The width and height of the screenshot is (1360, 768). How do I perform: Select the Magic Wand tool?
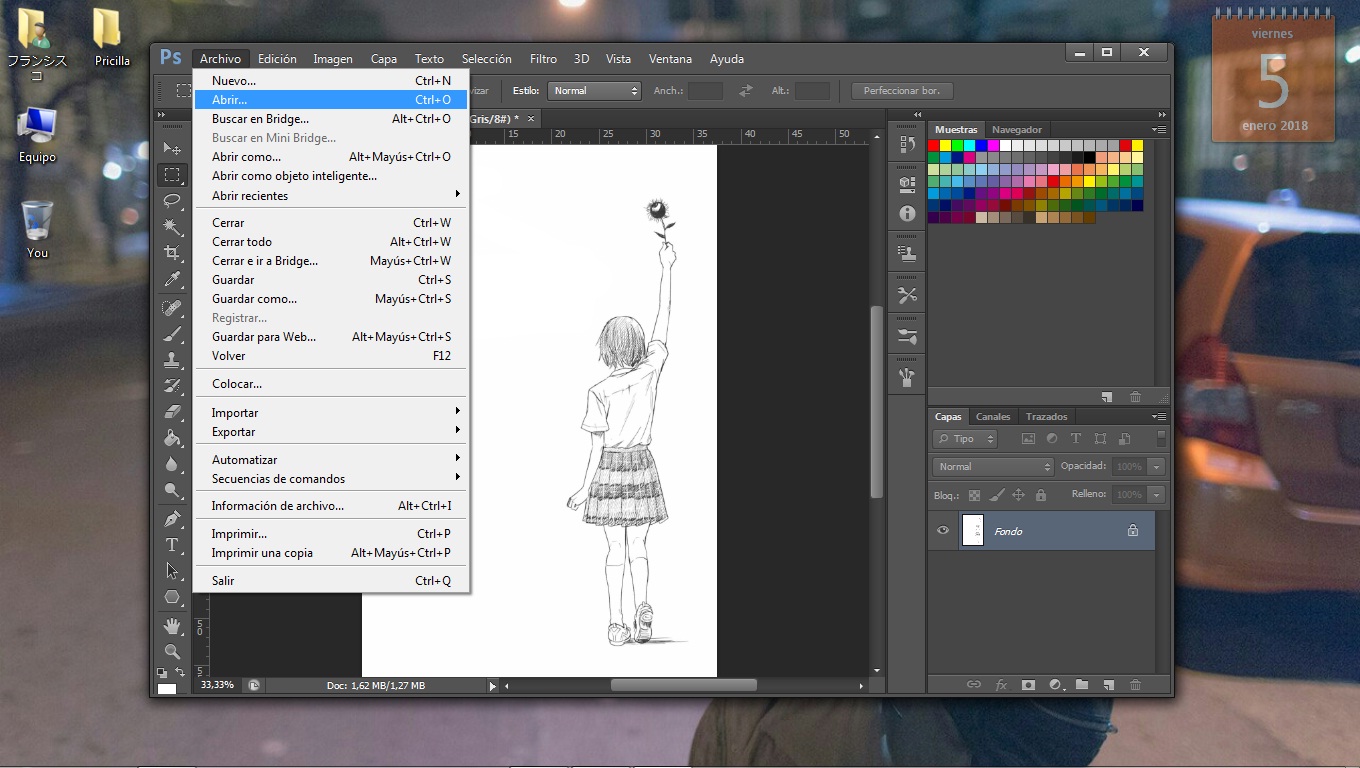[x=172, y=227]
